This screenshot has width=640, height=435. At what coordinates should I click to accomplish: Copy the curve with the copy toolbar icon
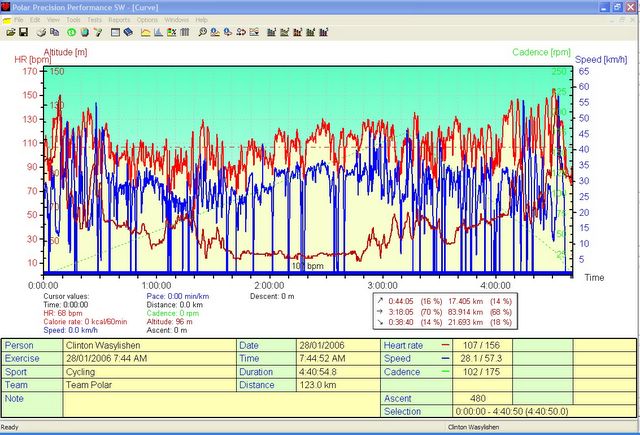54,32
